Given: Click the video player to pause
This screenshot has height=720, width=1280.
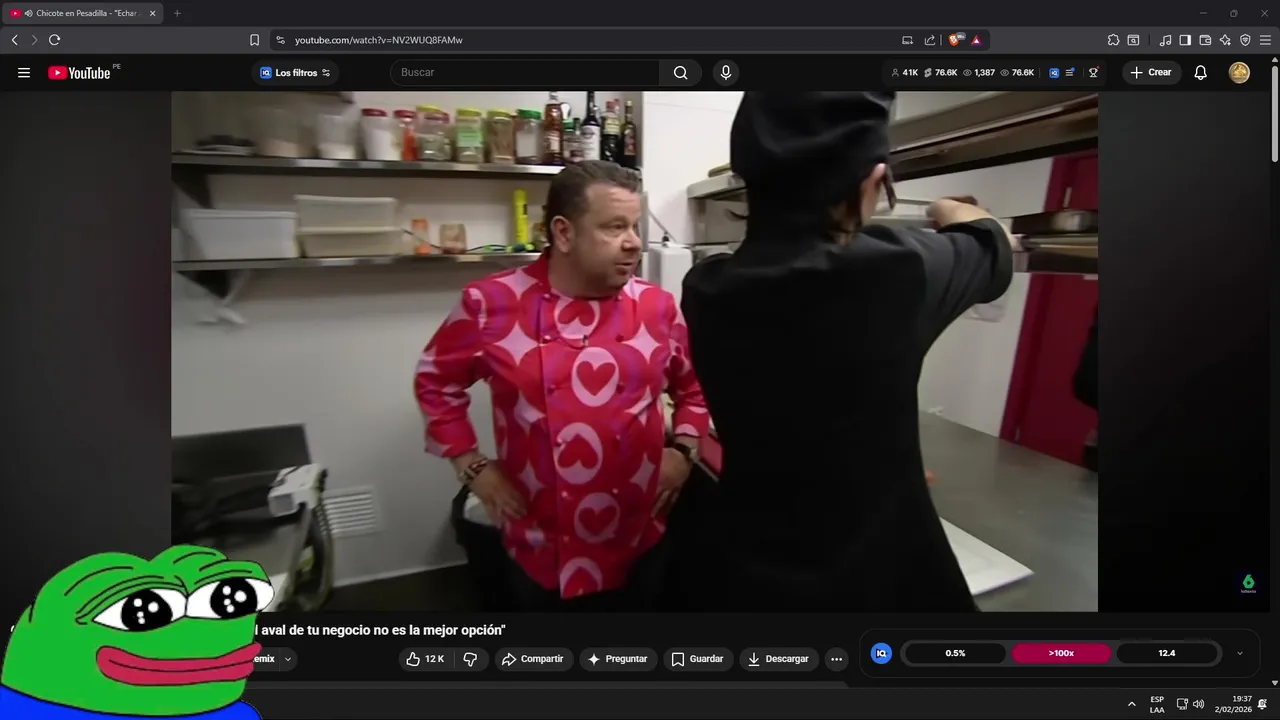Looking at the screenshot, I should [x=634, y=351].
